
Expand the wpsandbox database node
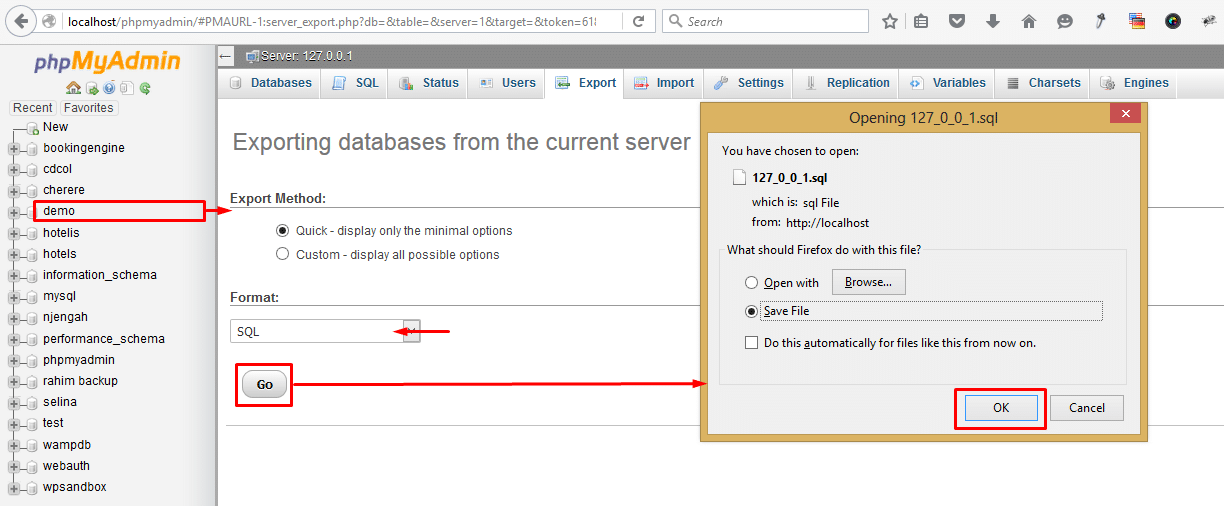14,488
